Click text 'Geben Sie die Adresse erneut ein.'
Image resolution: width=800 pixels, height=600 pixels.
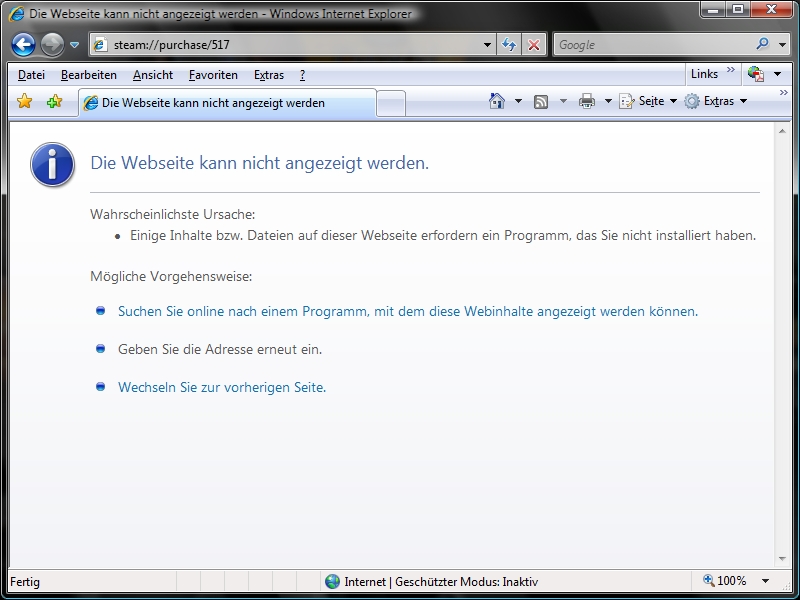point(220,349)
